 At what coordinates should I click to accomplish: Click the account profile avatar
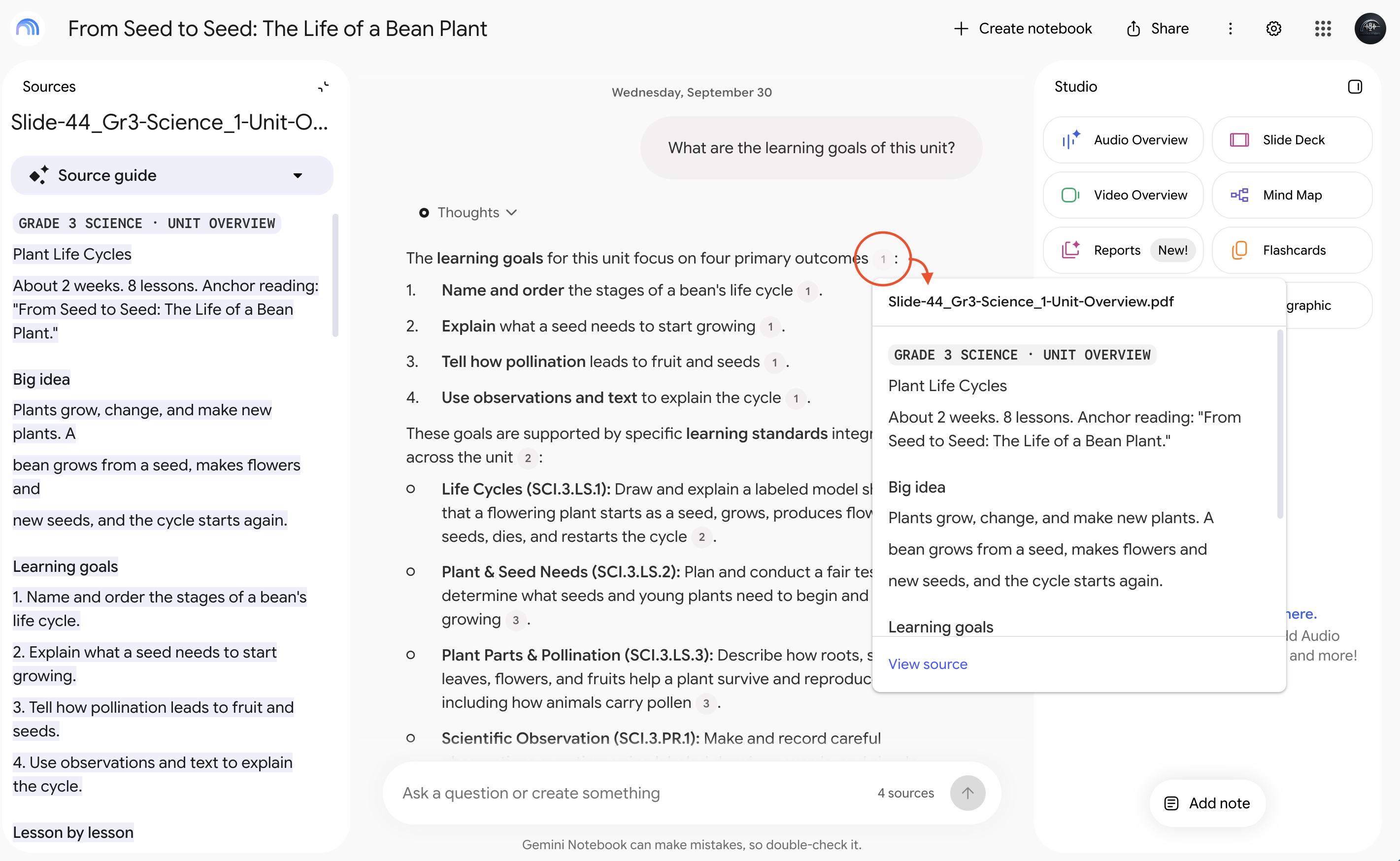(1370, 29)
